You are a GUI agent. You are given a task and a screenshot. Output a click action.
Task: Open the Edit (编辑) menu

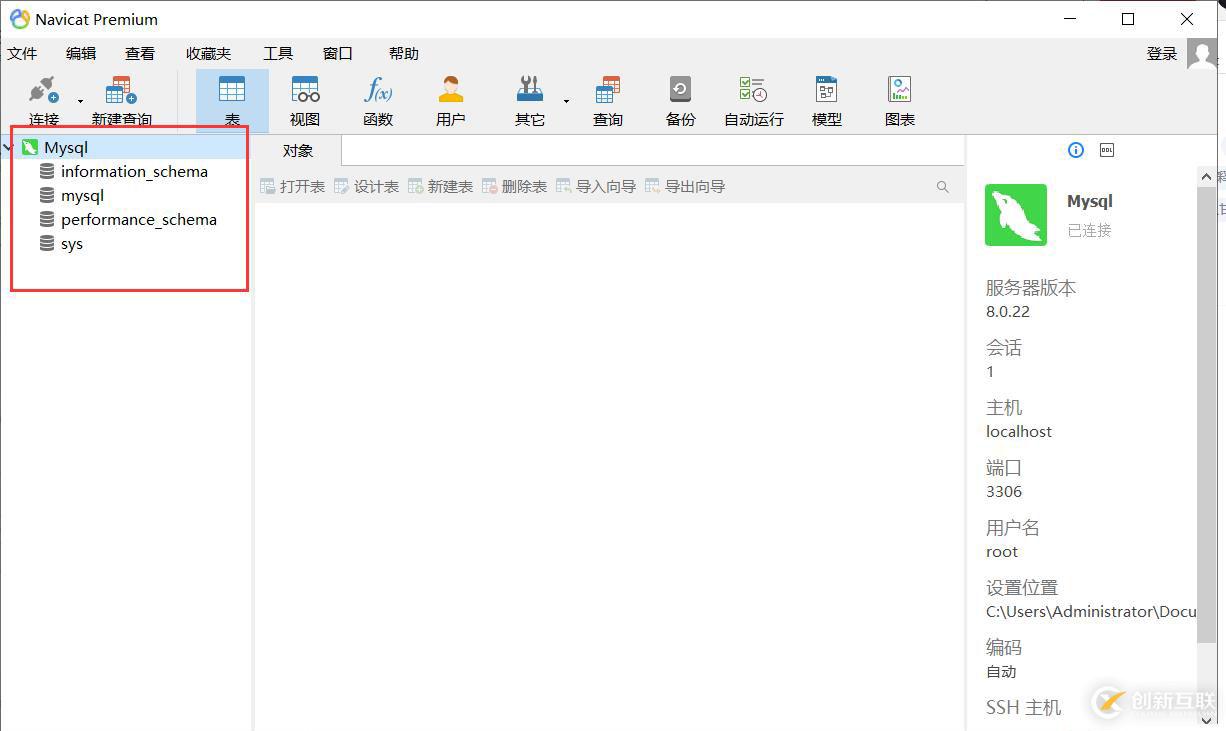(81, 54)
